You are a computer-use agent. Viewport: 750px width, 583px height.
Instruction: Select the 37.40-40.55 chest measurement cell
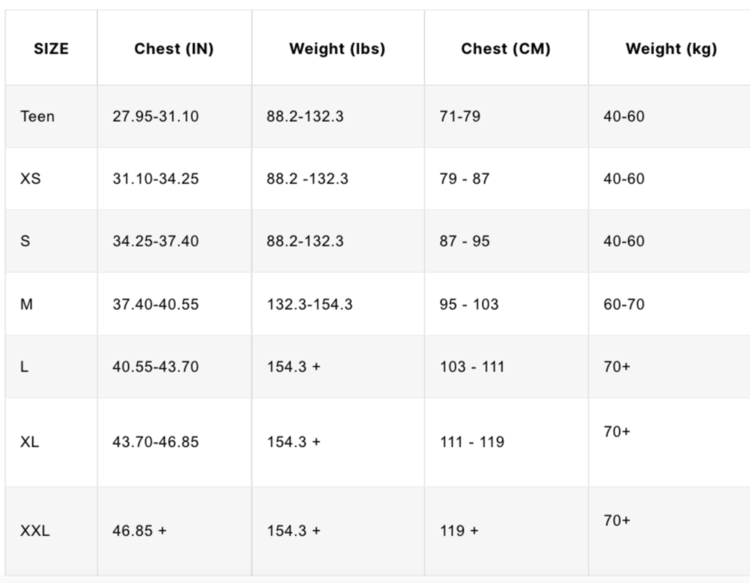point(155,304)
